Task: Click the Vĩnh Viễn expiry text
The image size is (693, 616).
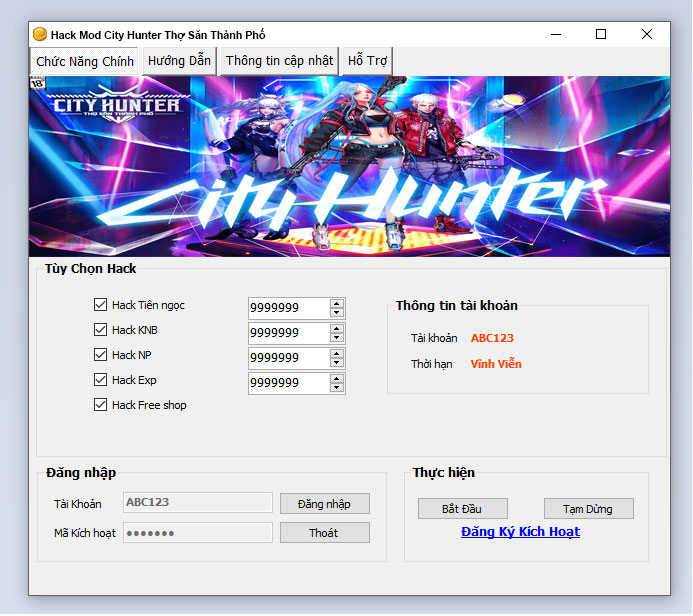Action: pyautogui.click(x=496, y=364)
